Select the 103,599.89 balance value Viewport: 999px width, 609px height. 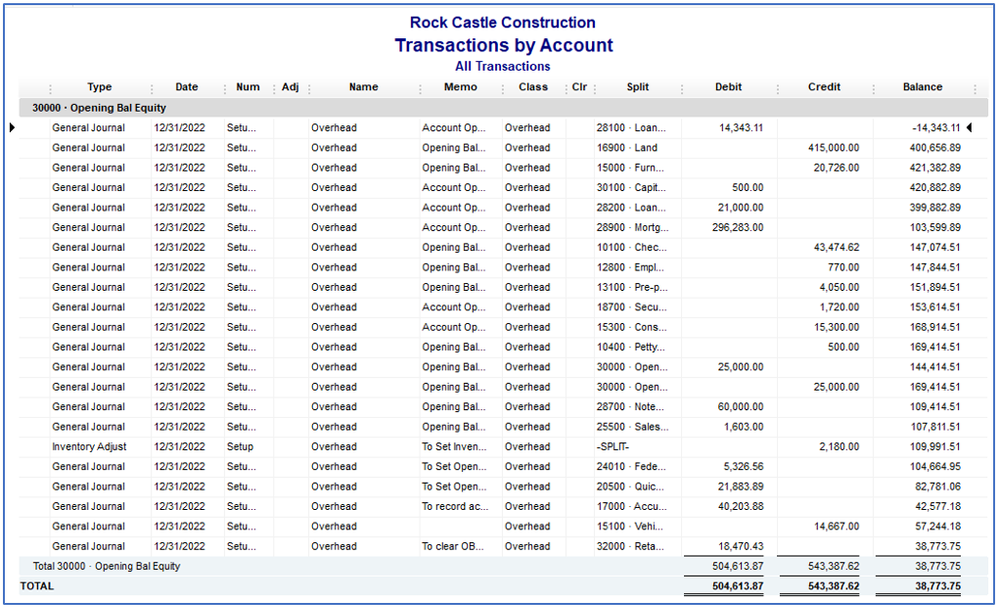coord(935,227)
